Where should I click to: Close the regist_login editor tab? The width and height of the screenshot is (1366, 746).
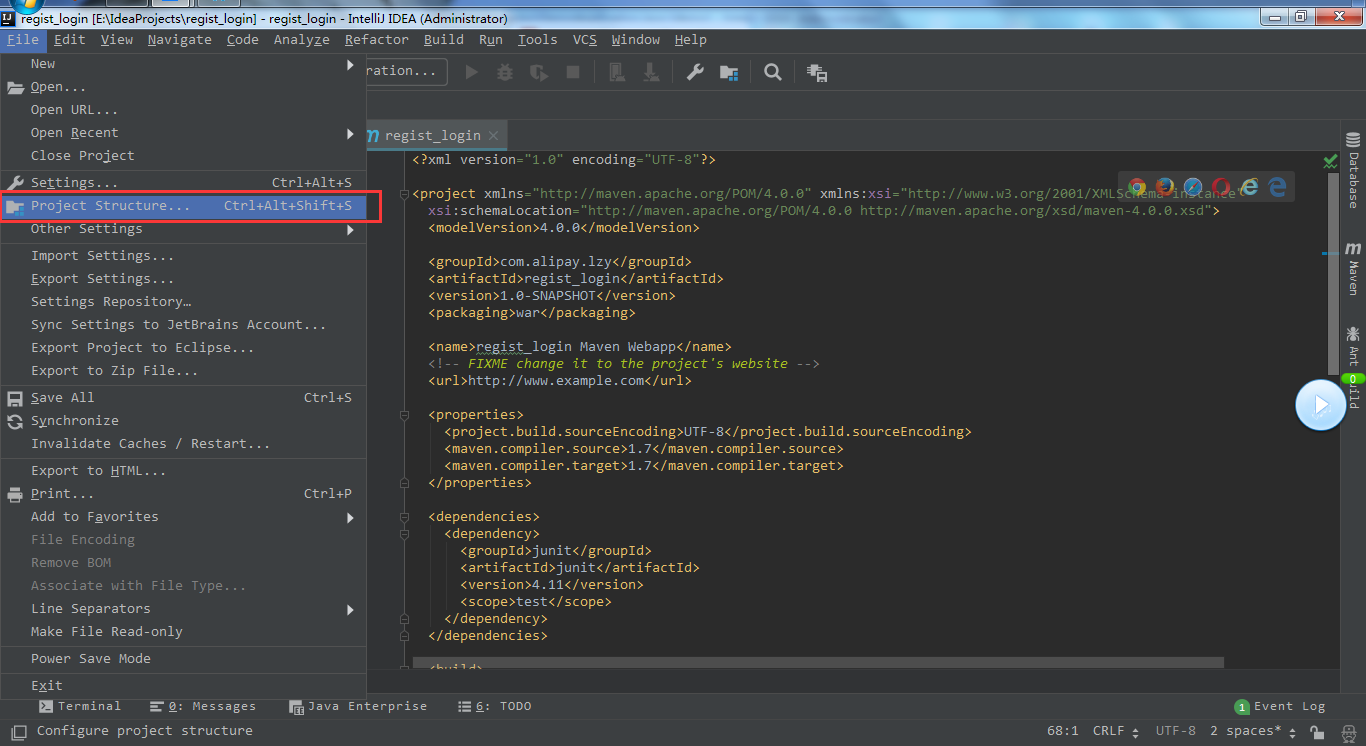point(494,135)
